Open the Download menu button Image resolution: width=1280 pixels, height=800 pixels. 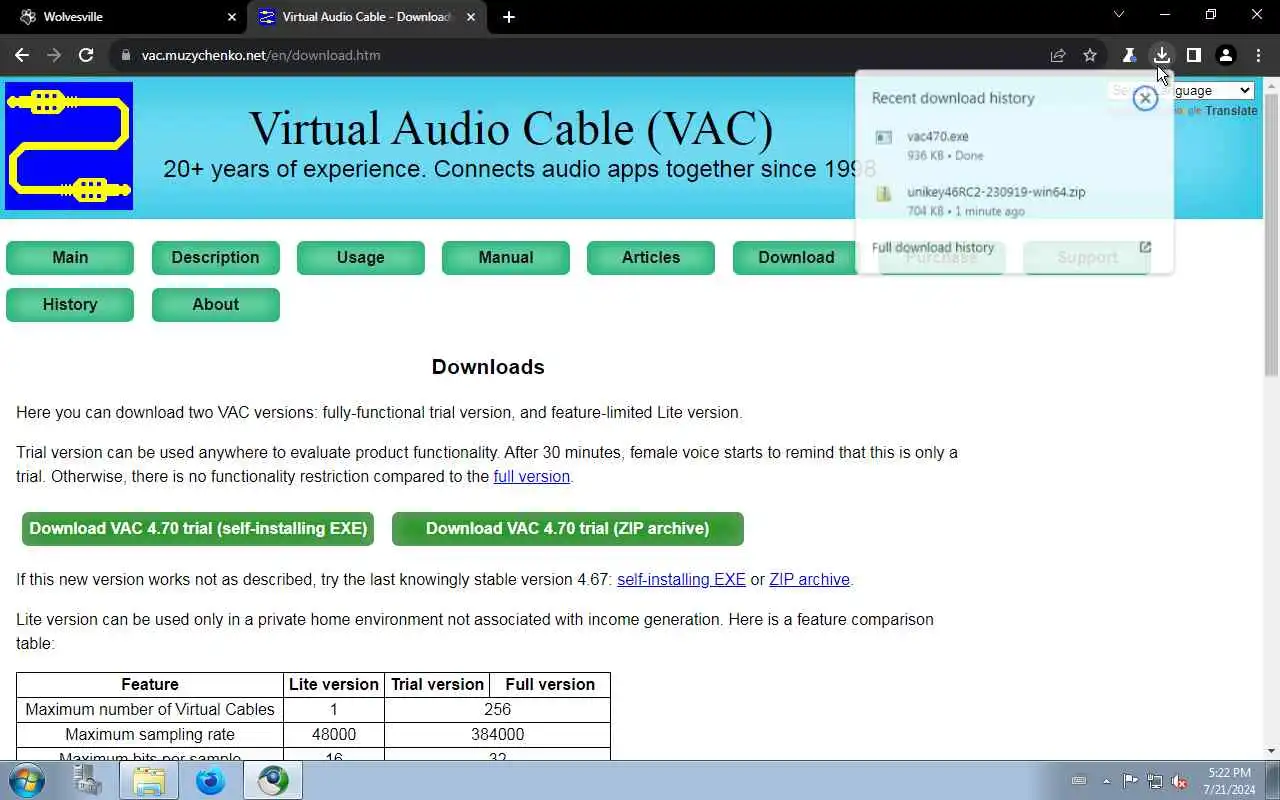[796, 257]
